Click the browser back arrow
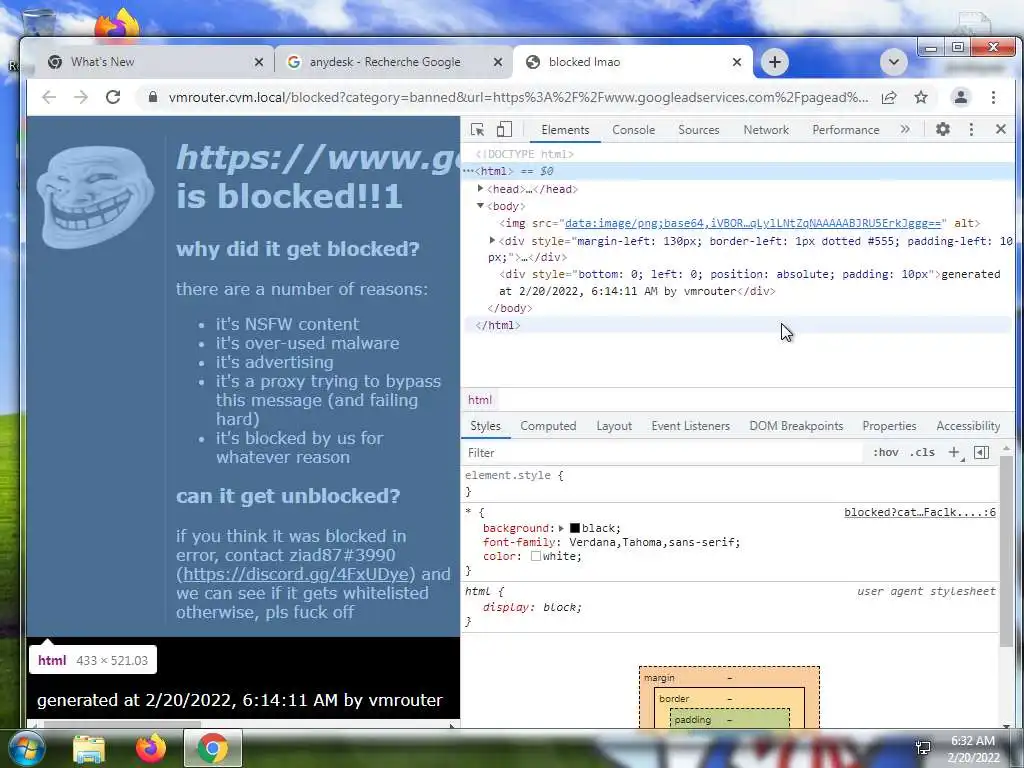1024x768 pixels. pos(49,97)
